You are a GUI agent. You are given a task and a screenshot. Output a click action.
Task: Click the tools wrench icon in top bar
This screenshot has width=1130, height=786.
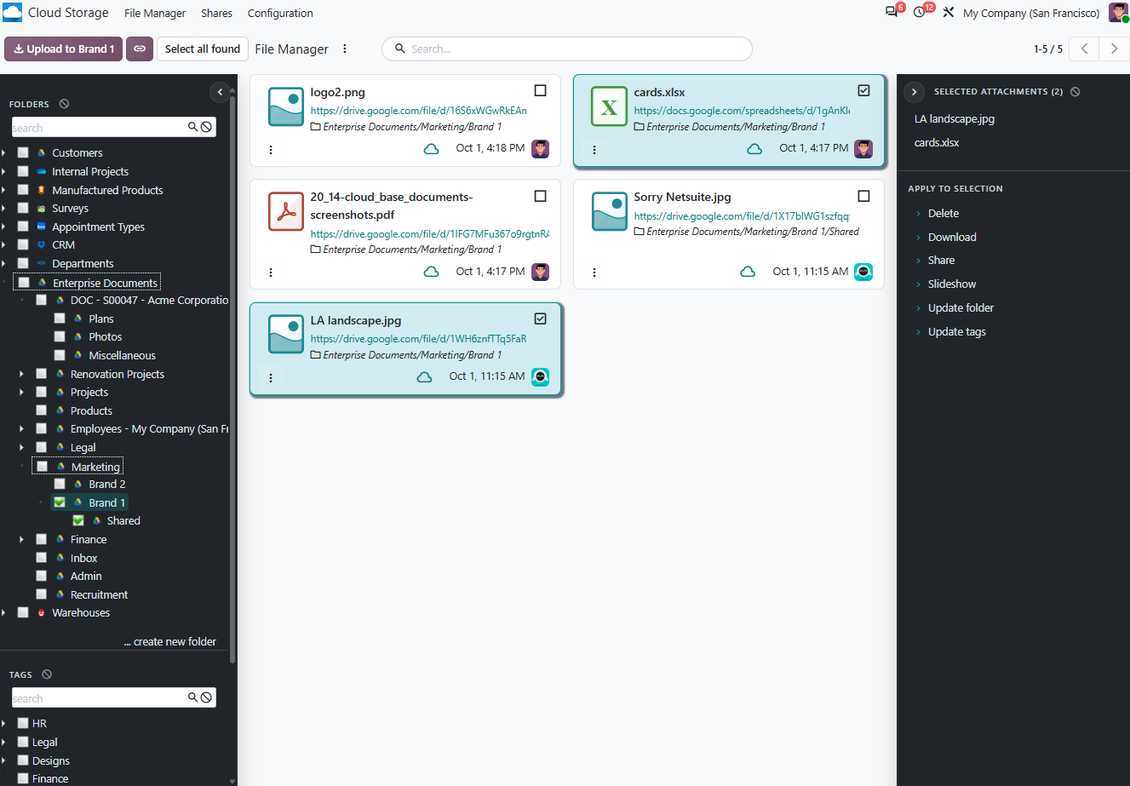[948, 12]
